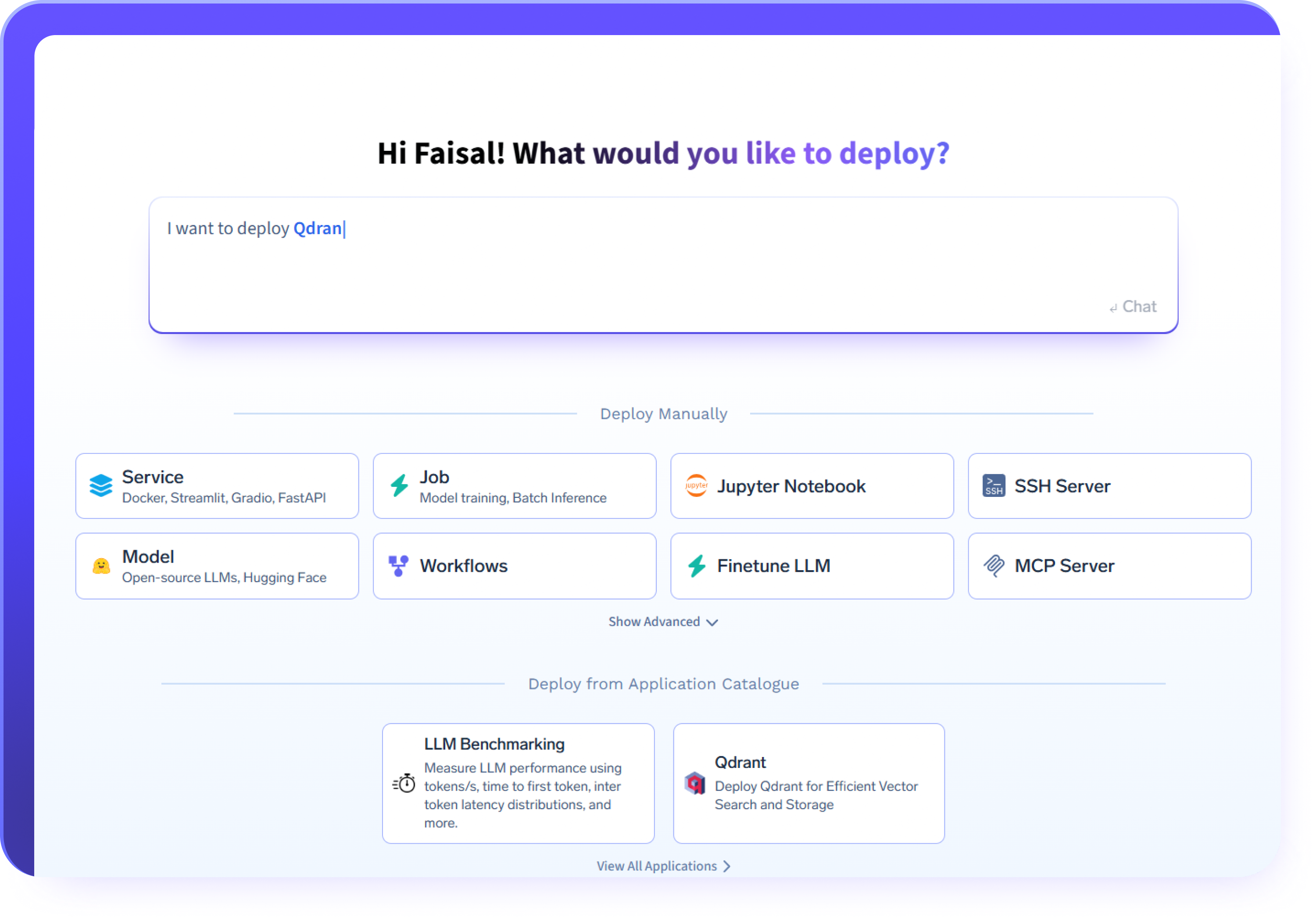This screenshot has width=1316, height=921.
Task: Expand the Show Advanced section
Action: [654, 622]
